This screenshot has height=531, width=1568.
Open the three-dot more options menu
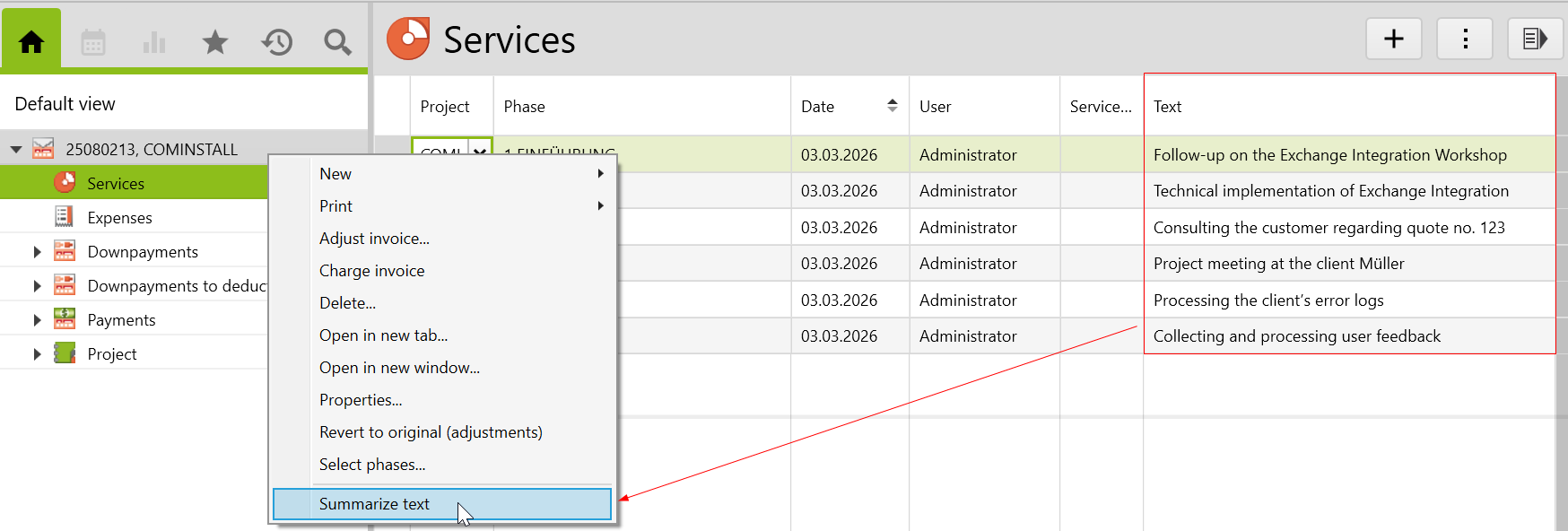[x=1464, y=39]
